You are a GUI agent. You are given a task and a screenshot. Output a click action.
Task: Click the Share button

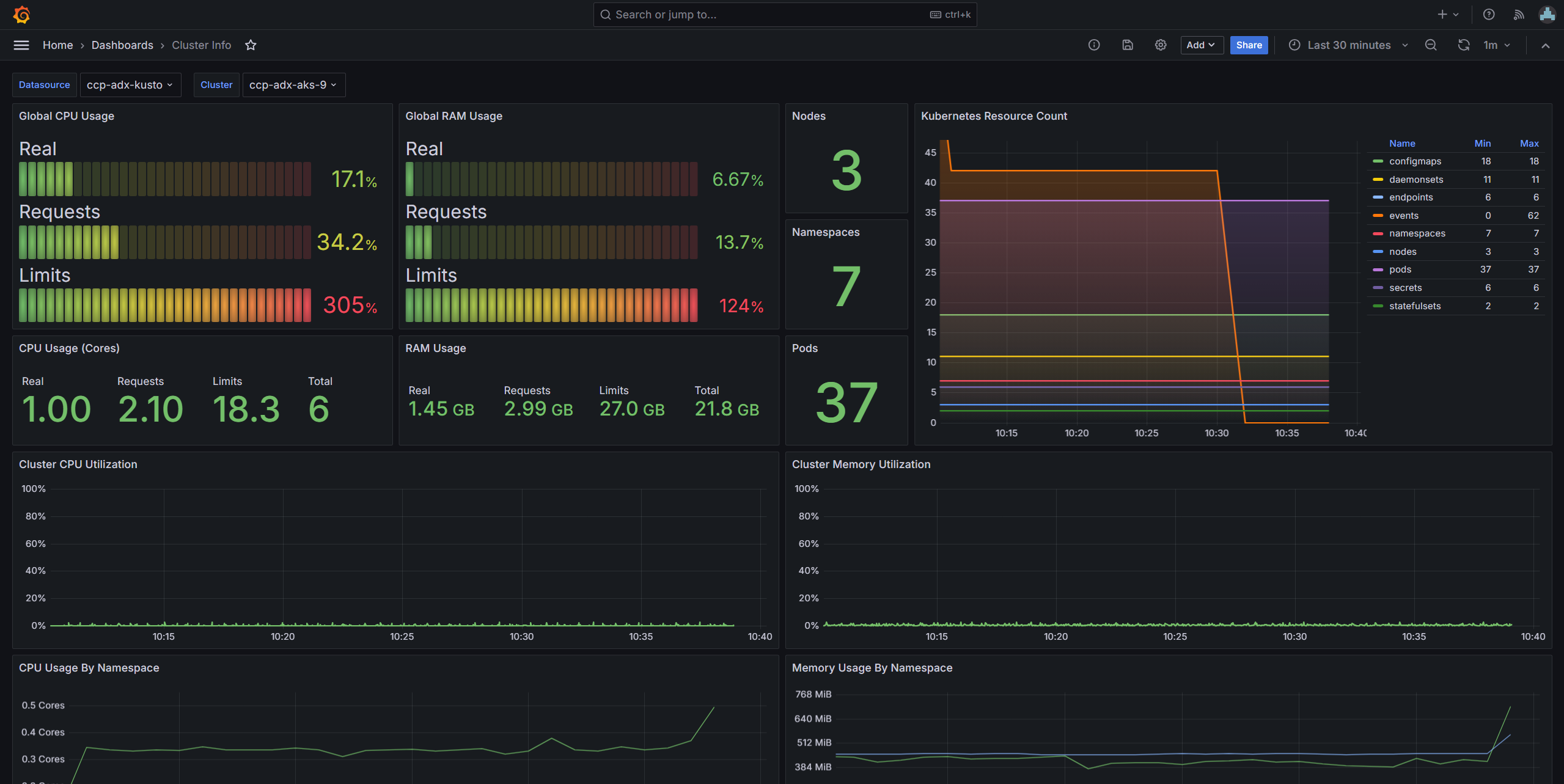click(1249, 45)
